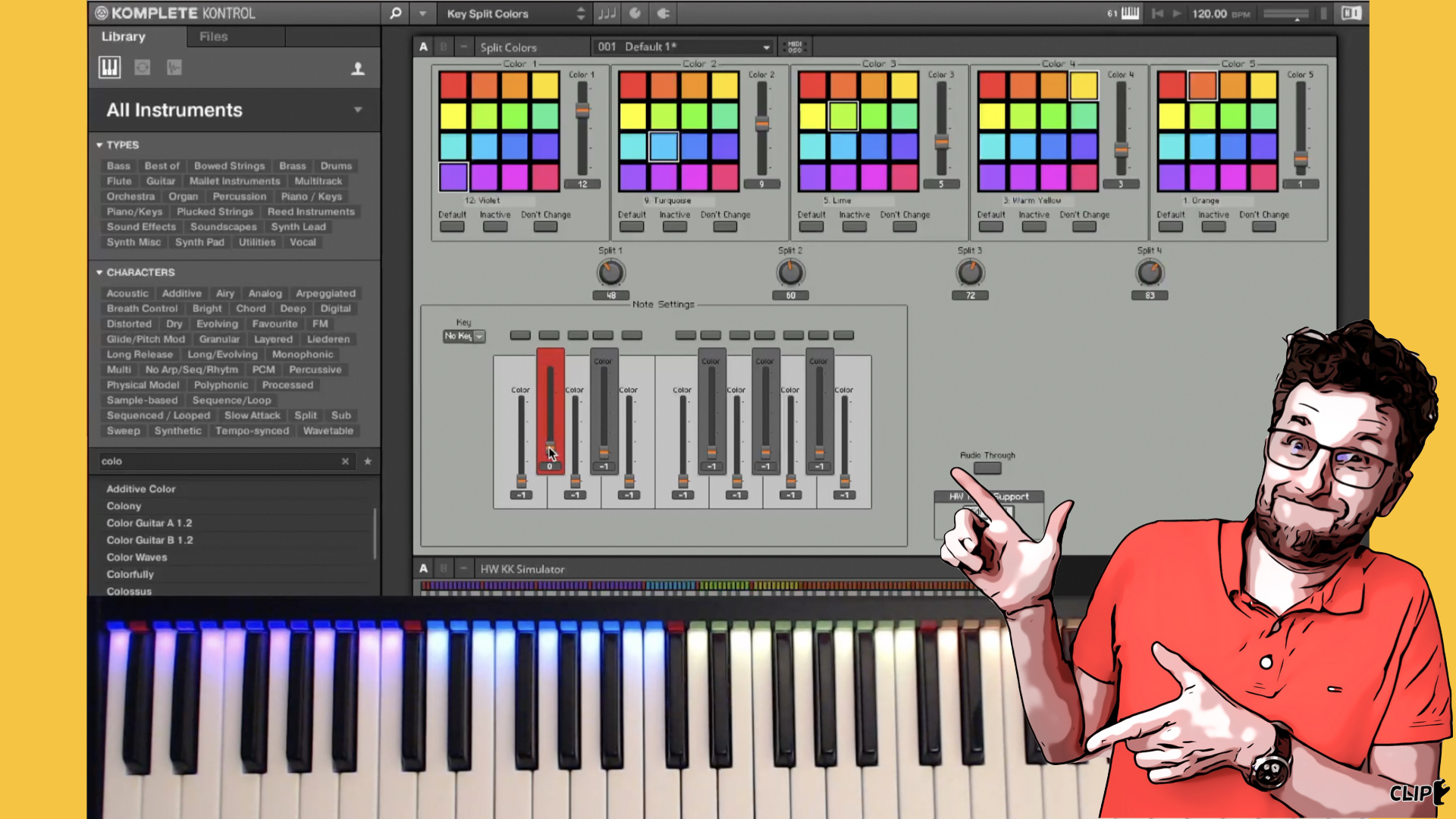Pick the lime swatch selected in Color 3 palette
The image size is (1456, 819).
pyautogui.click(x=843, y=116)
